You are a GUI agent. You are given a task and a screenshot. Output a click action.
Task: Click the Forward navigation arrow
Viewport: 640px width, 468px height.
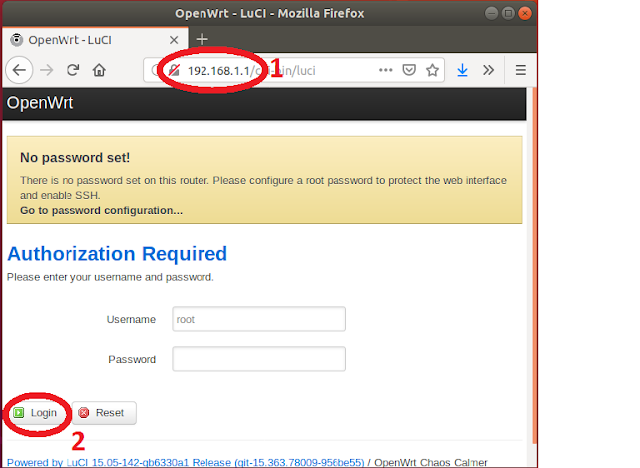pyautogui.click(x=47, y=70)
